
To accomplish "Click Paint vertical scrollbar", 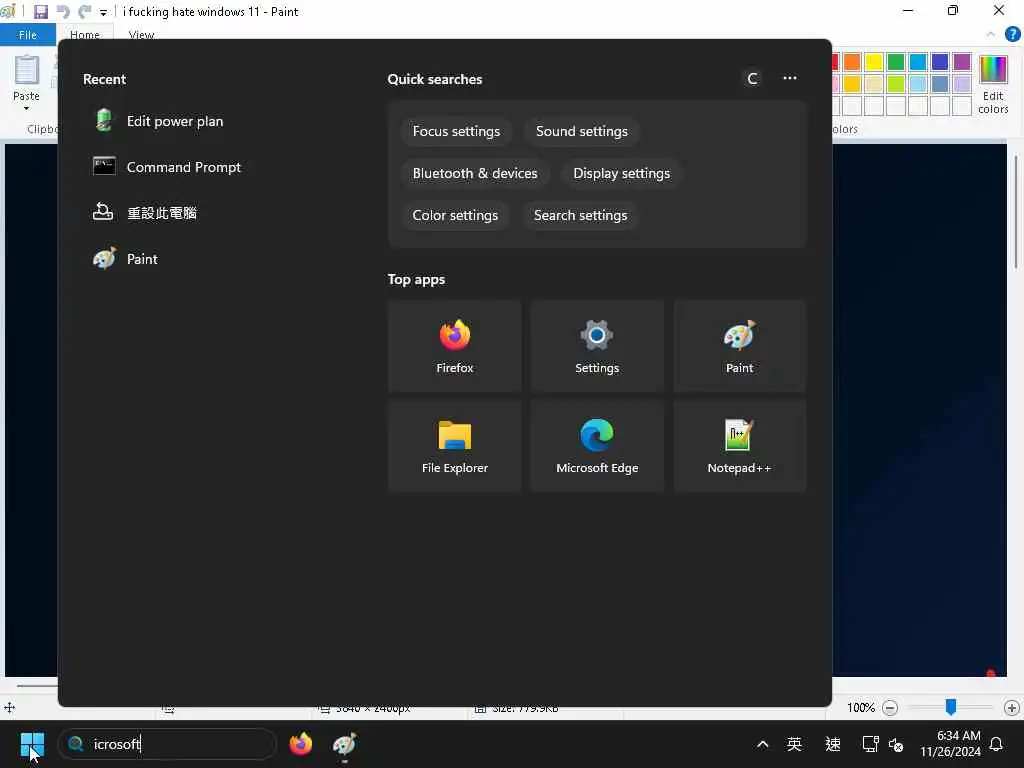I will 1016,212.
